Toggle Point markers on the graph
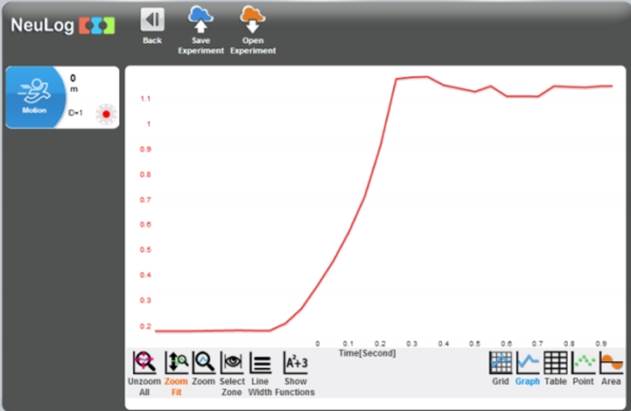This screenshot has height=411, width=631. [583, 362]
